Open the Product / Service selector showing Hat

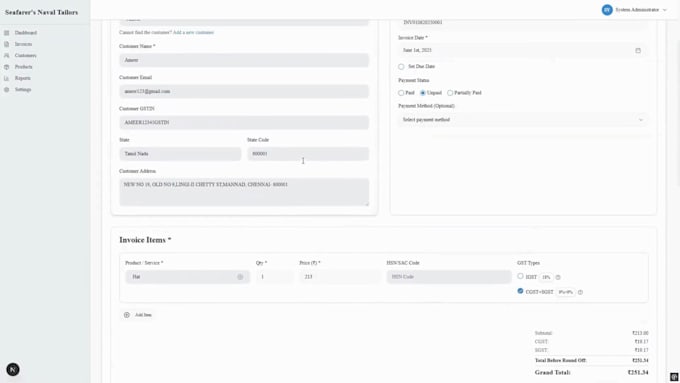coord(188,277)
